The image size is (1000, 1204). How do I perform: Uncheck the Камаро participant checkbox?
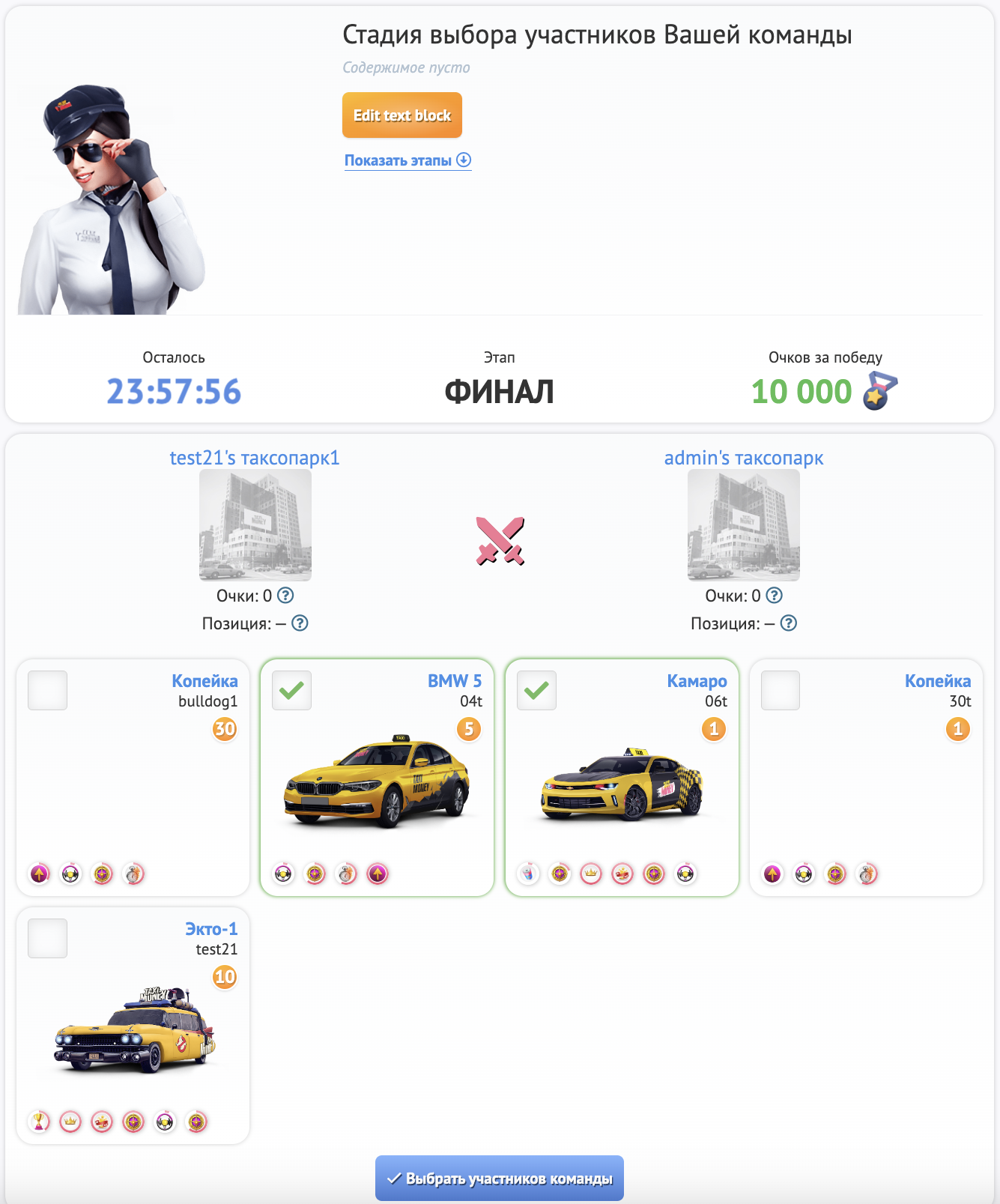(536, 690)
